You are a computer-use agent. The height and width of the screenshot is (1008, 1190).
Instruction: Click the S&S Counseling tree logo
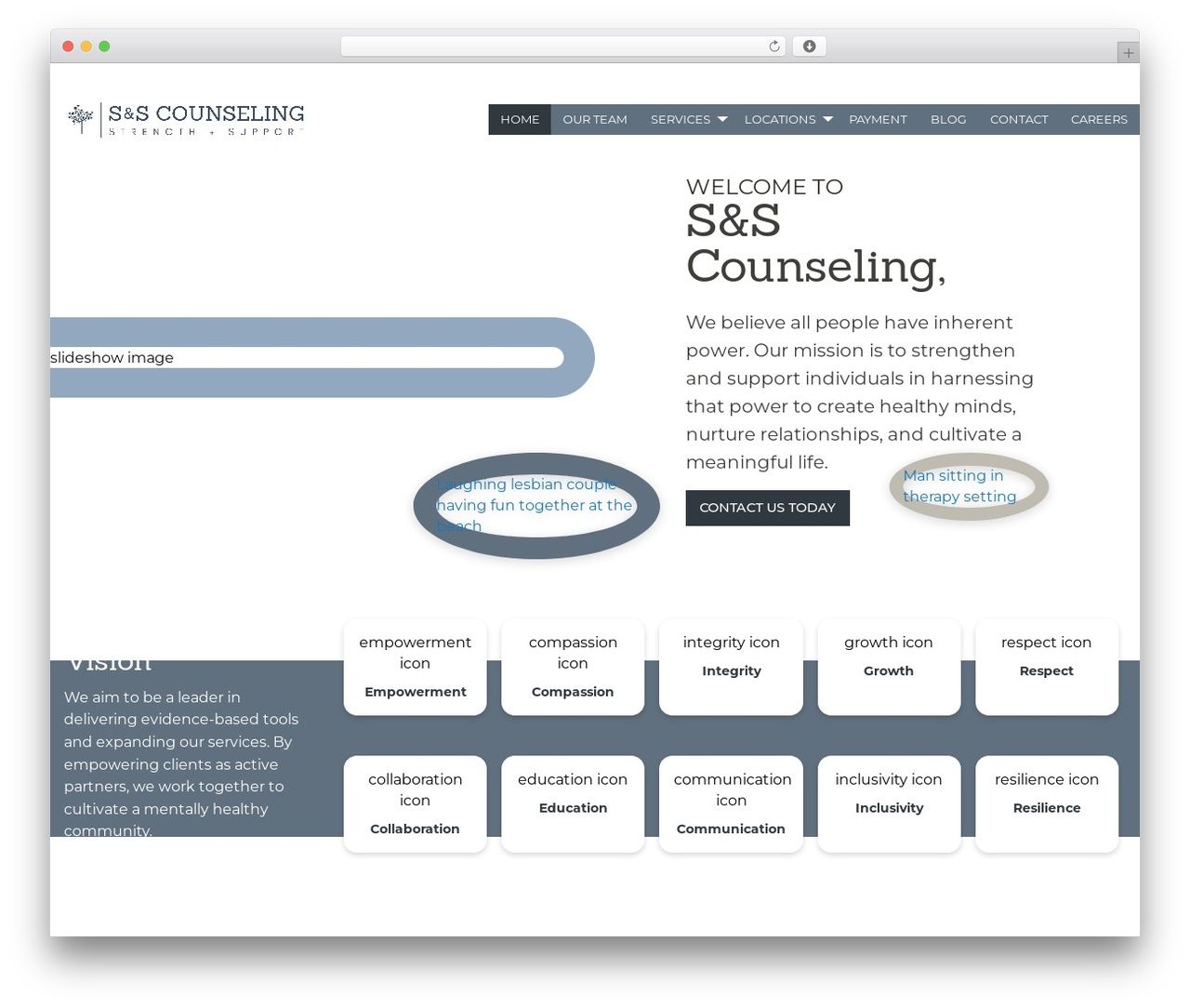(x=186, y=119)
